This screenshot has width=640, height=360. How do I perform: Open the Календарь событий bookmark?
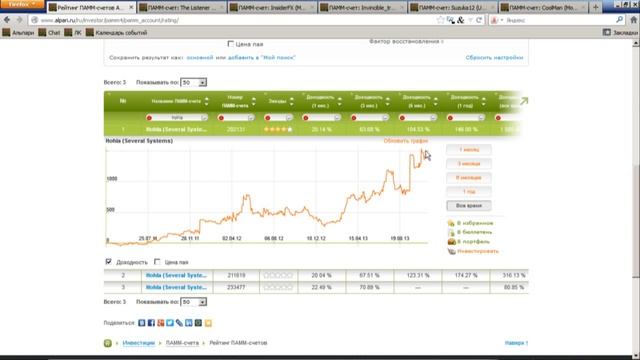(x=116, y=33)
